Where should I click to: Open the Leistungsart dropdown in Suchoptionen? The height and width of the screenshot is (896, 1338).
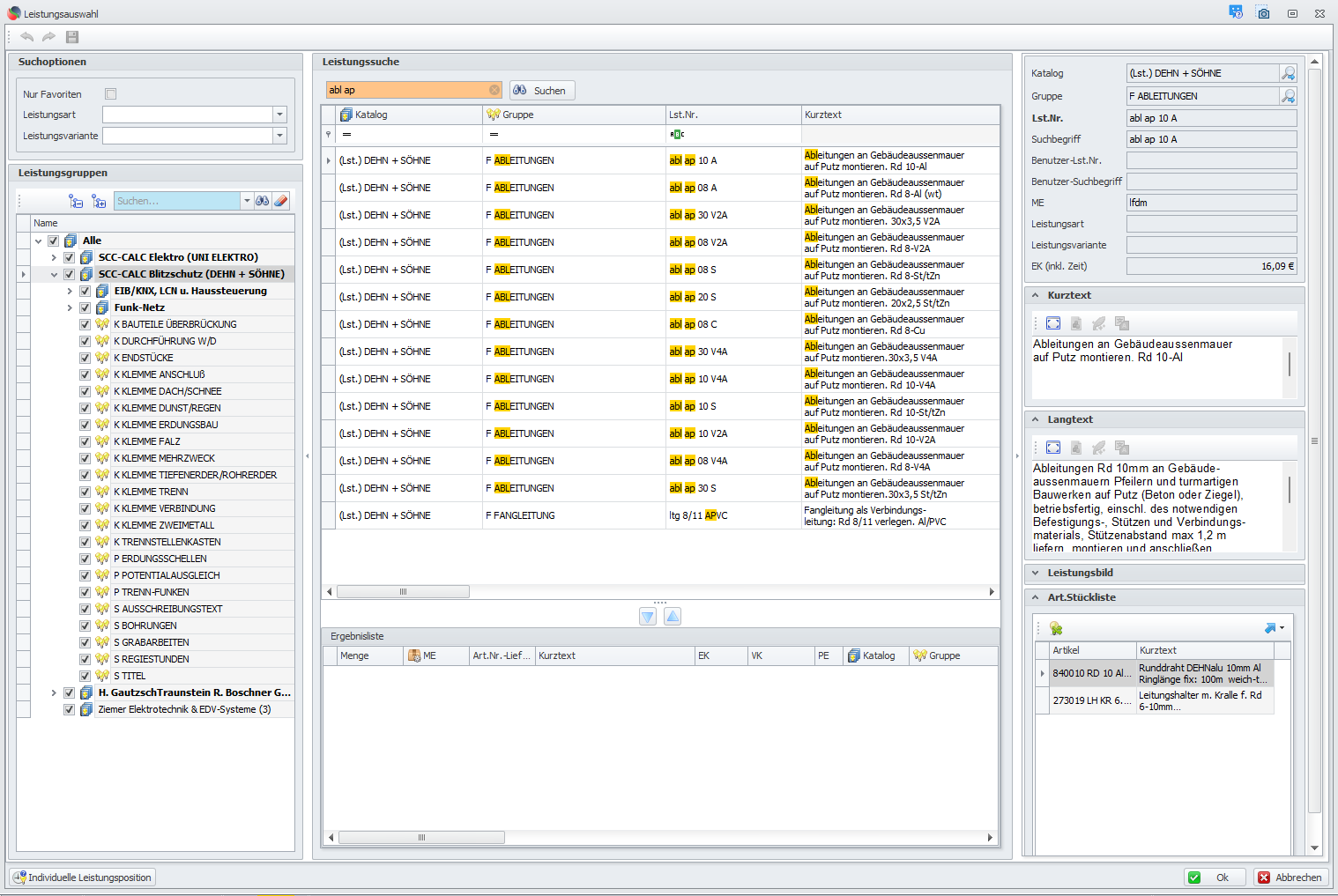(279, 115)
